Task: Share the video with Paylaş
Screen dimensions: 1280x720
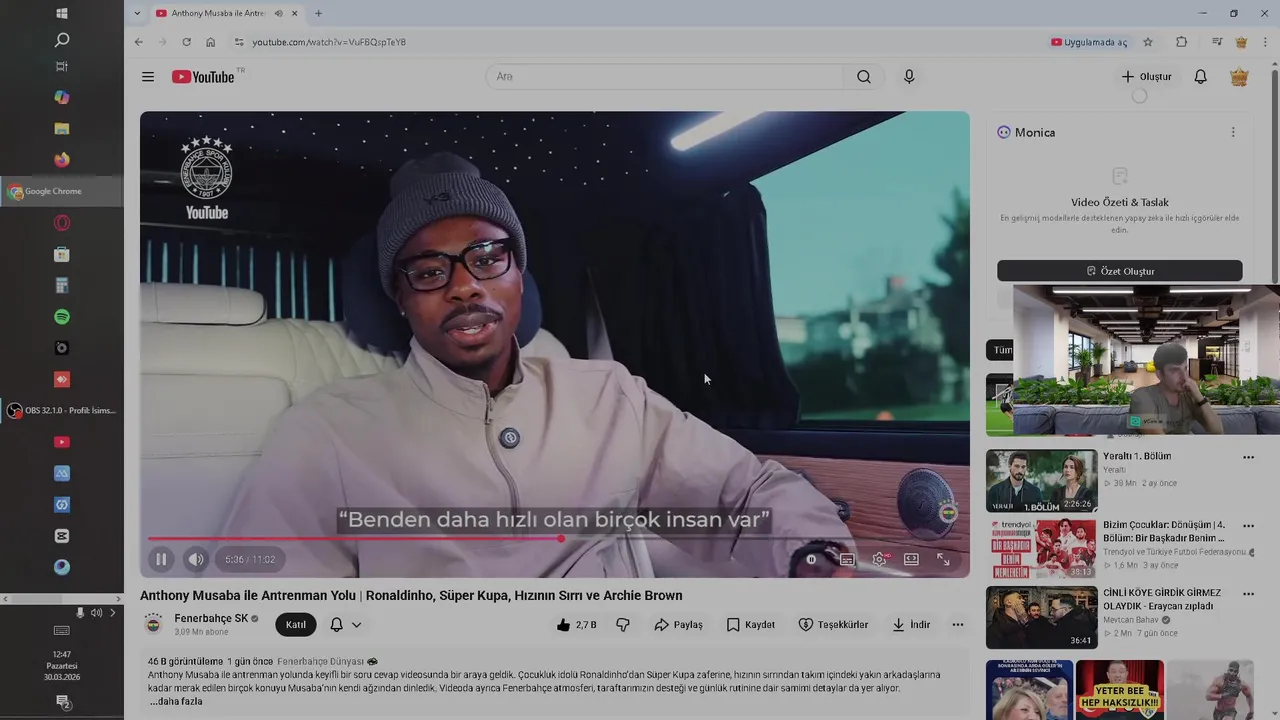Action: 679,625
